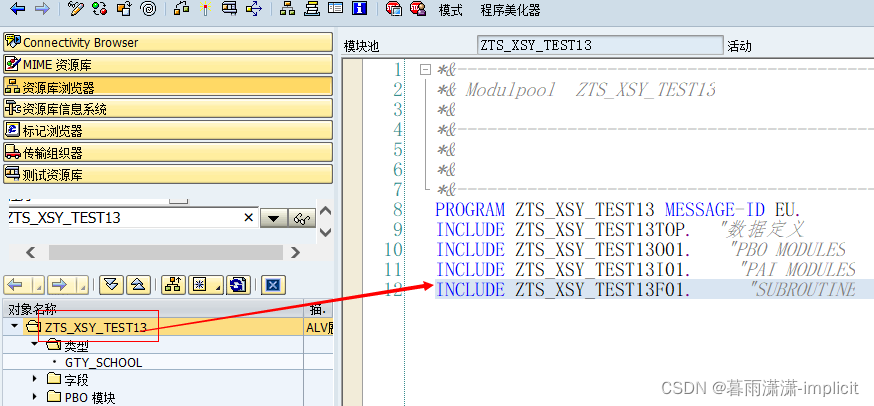Screen dimensions: 874x406
Task: Click the spiral Enhance icon
Action: pyautogui.click(x=148, y=9)
